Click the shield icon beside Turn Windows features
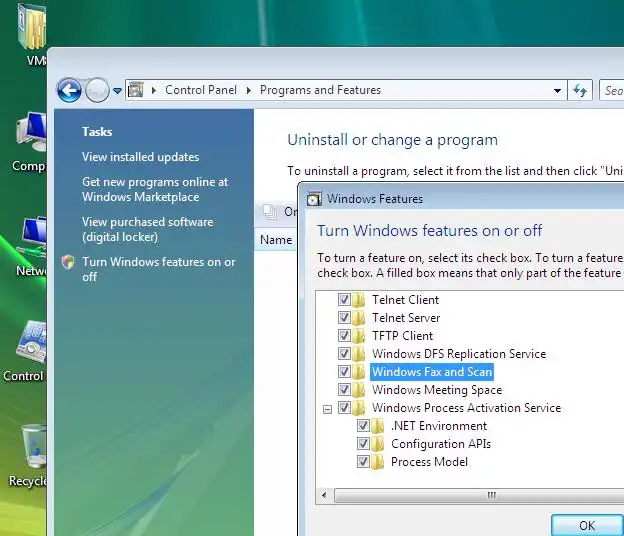 (x=68, y=262)
